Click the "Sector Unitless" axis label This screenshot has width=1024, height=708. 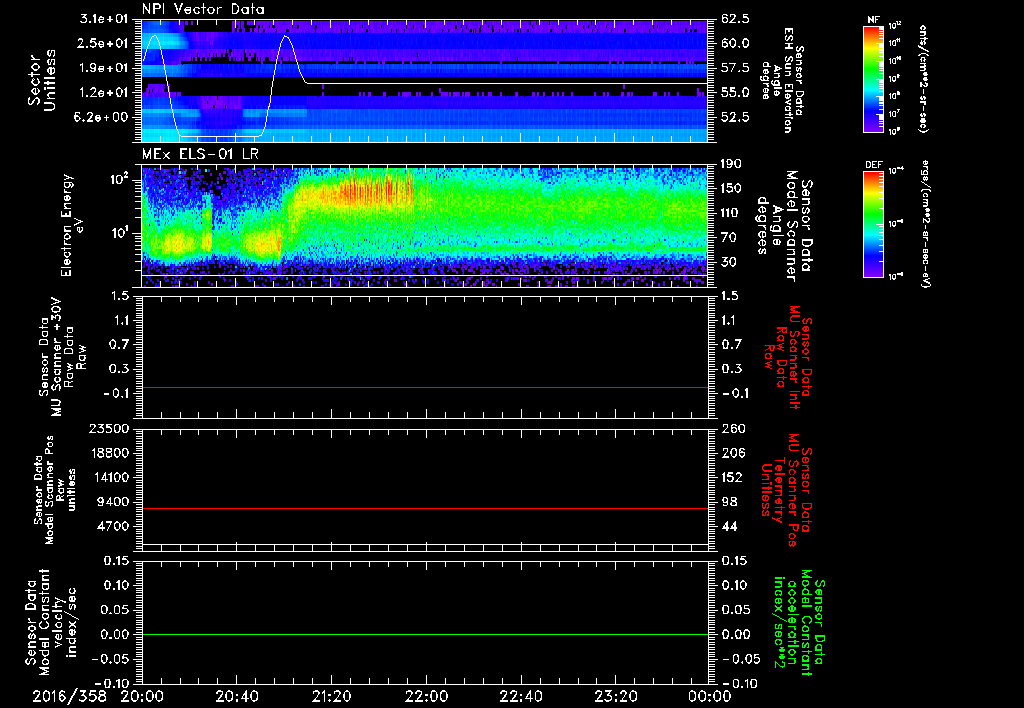tap(42, 80)
